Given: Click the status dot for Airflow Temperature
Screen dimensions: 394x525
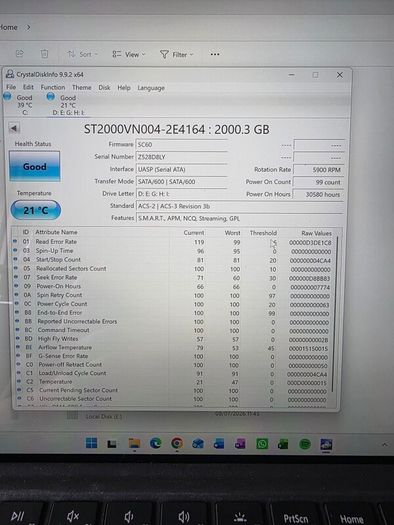Looking at the screenshot, I should [x=18, y=347].
